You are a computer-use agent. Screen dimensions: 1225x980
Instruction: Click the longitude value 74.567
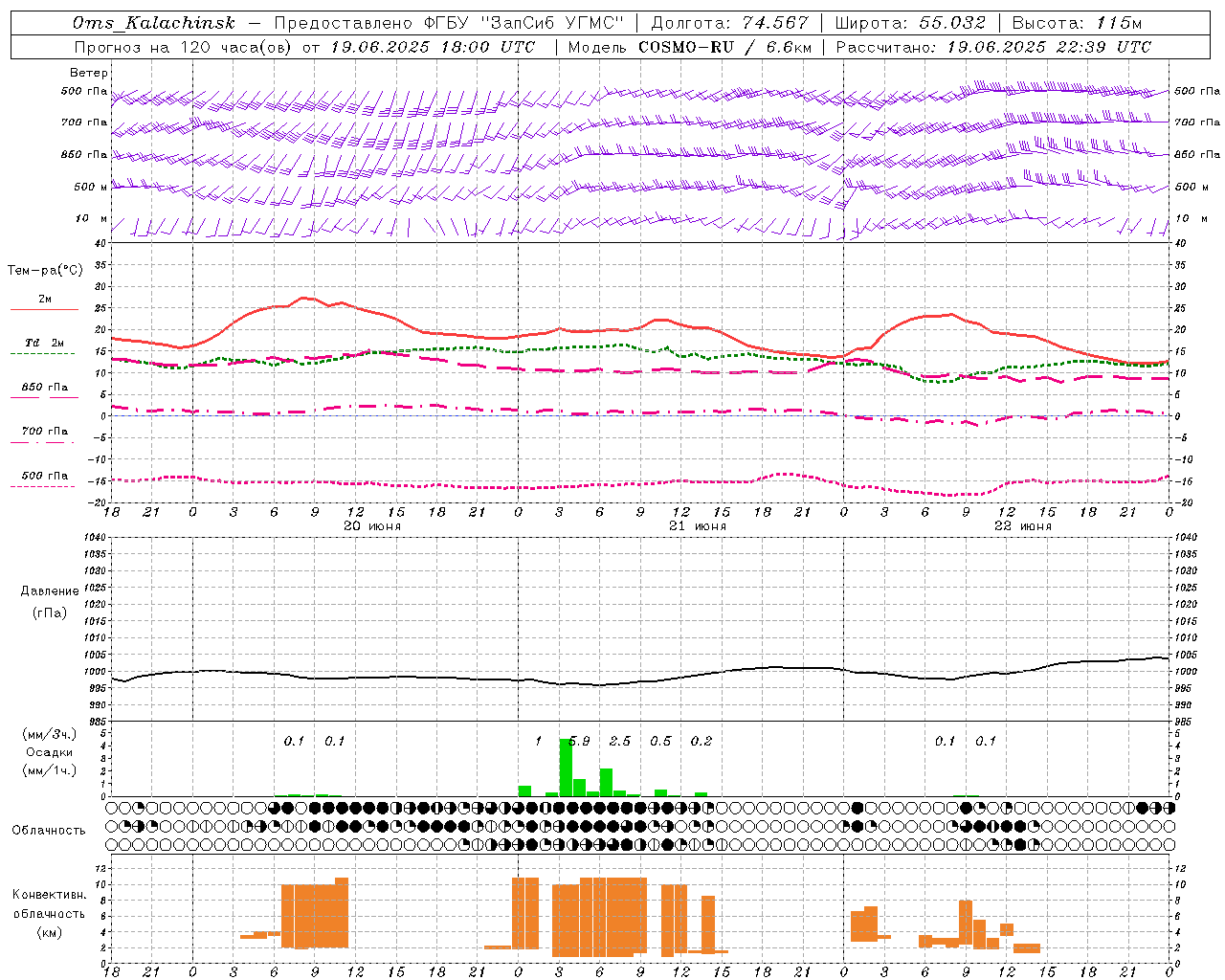click(776, 23)
